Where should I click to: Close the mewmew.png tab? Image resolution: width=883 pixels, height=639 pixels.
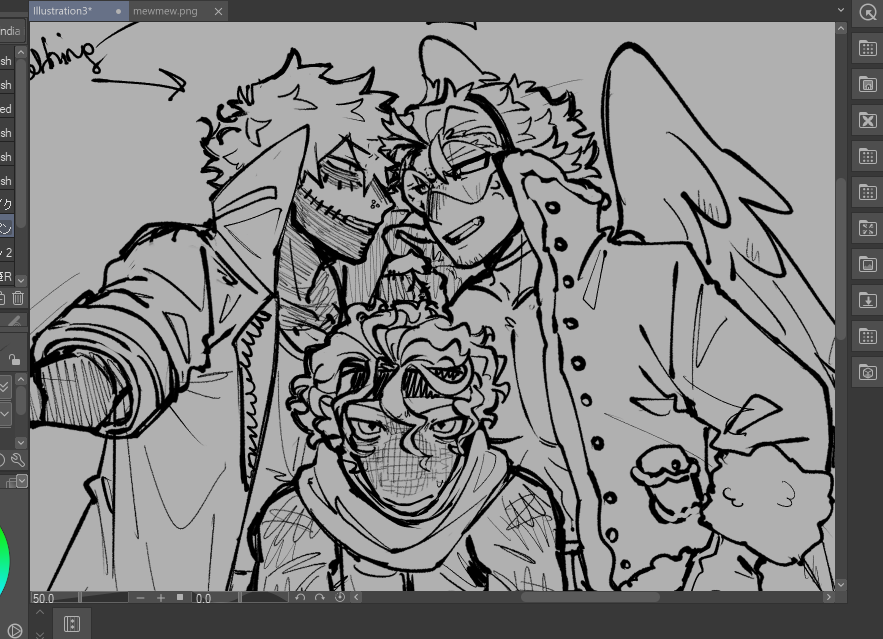(x=218, y=11)
